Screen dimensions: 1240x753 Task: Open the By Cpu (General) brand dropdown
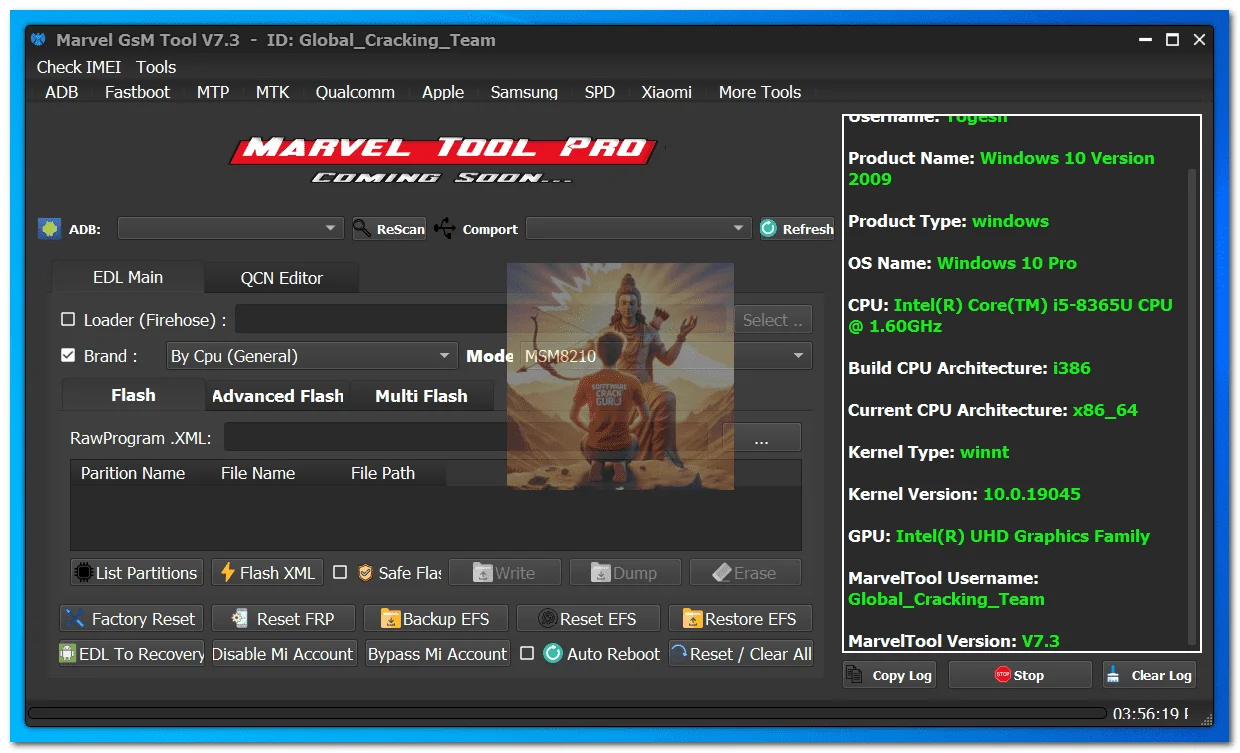point(311,356)
